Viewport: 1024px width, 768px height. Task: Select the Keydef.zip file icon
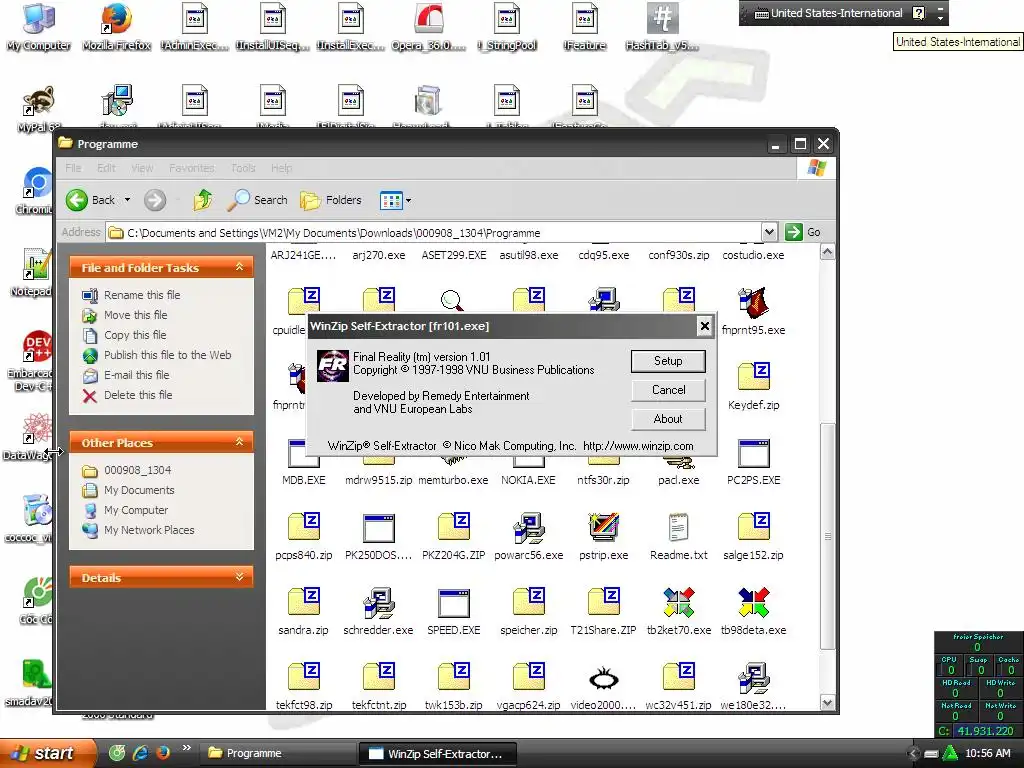(754, 377)
